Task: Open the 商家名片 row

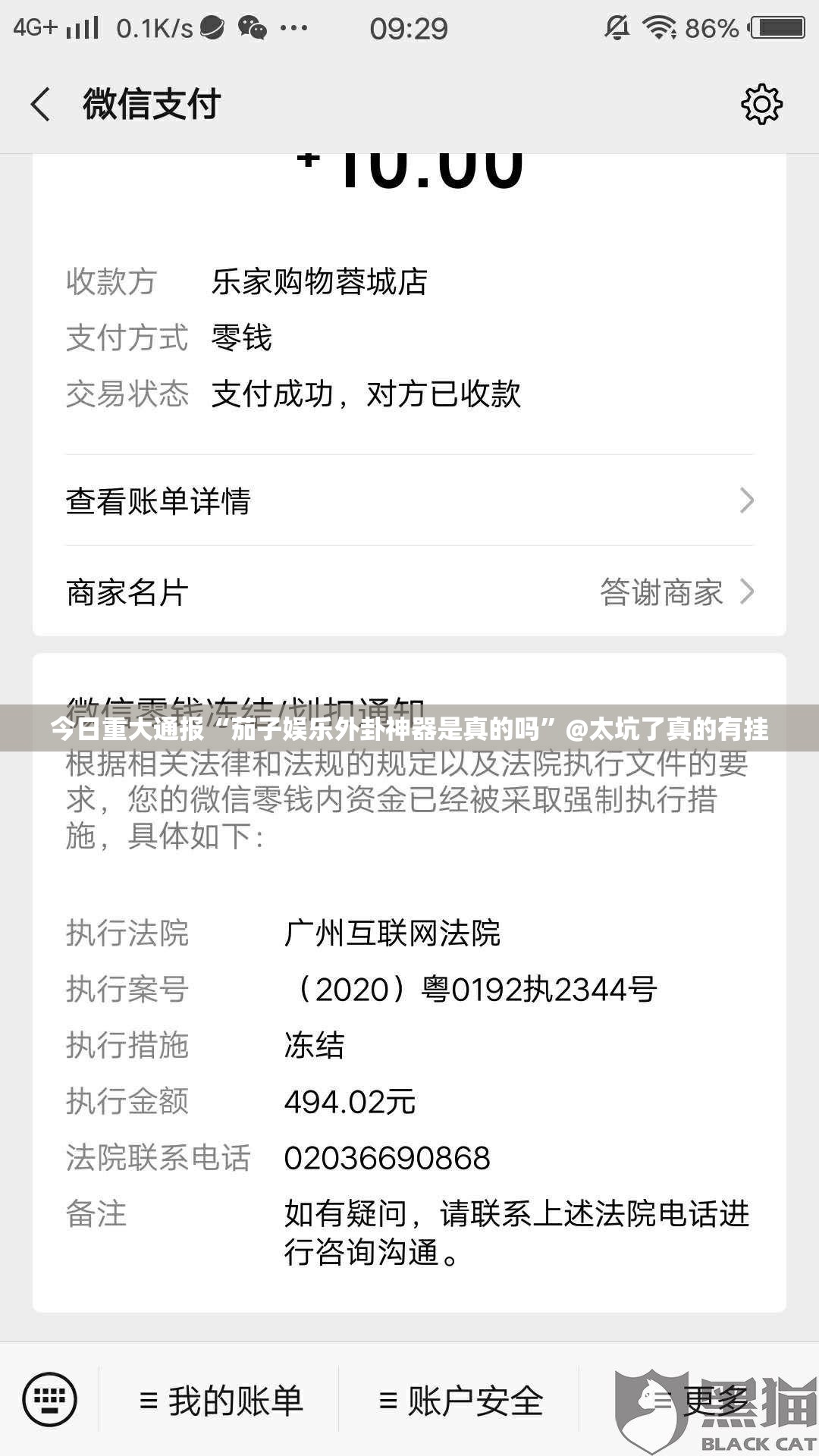Action: 409,591
